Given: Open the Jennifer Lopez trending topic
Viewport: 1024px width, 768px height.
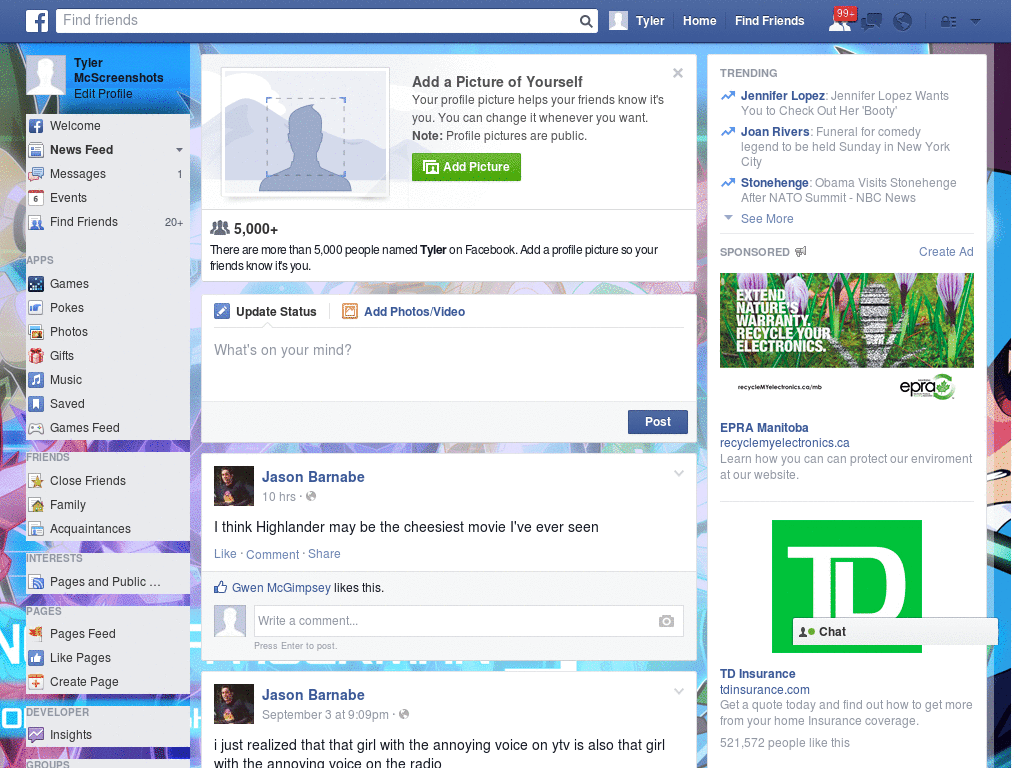Looking at the screenshot, I should click(782, 96).
